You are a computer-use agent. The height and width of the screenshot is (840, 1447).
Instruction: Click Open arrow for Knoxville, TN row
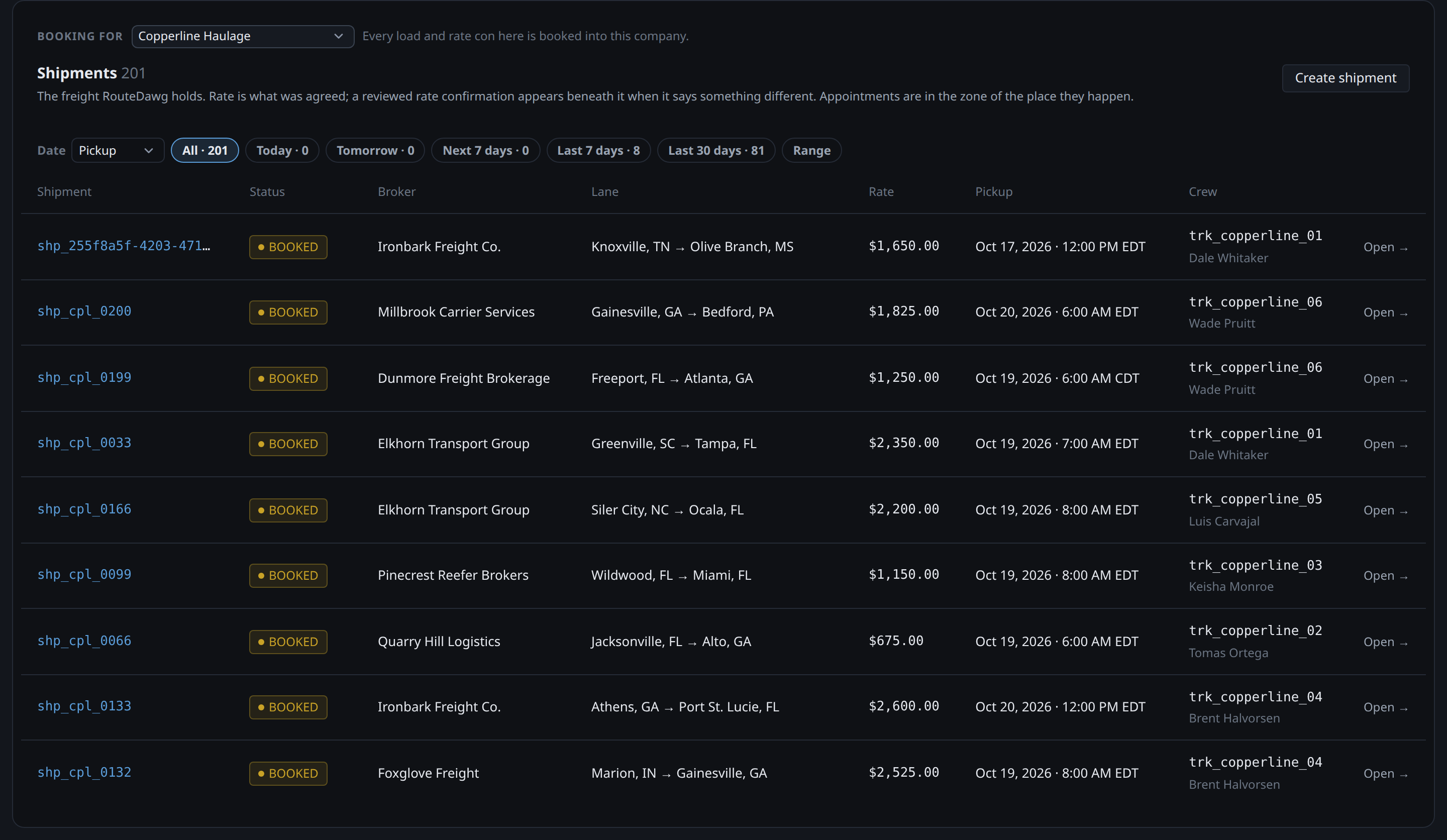tap(1385, 248)
